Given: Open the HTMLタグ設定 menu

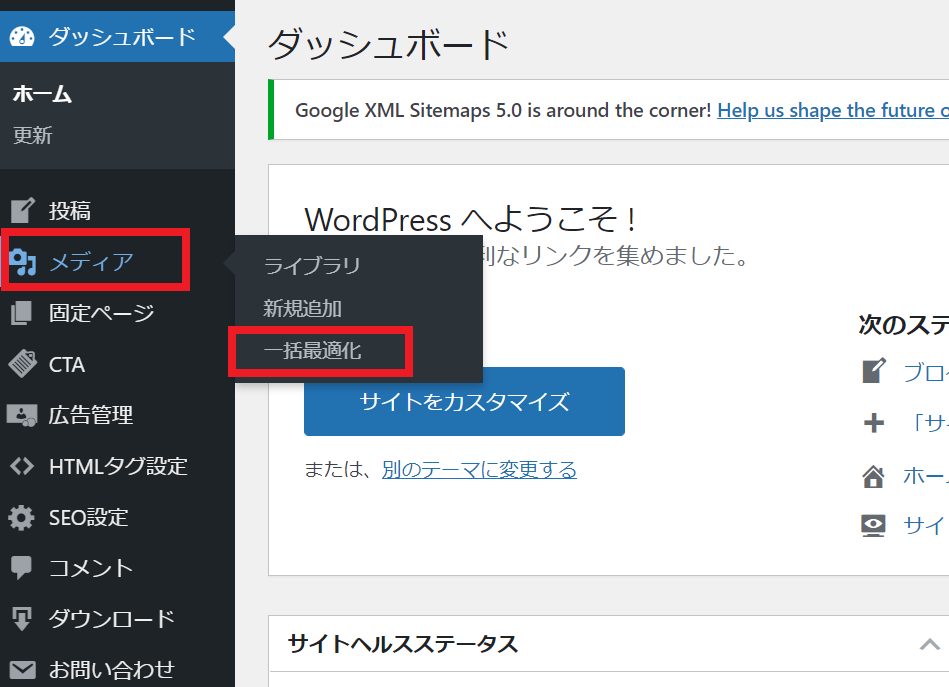Looking at the screenshot, I should point(117,466).
